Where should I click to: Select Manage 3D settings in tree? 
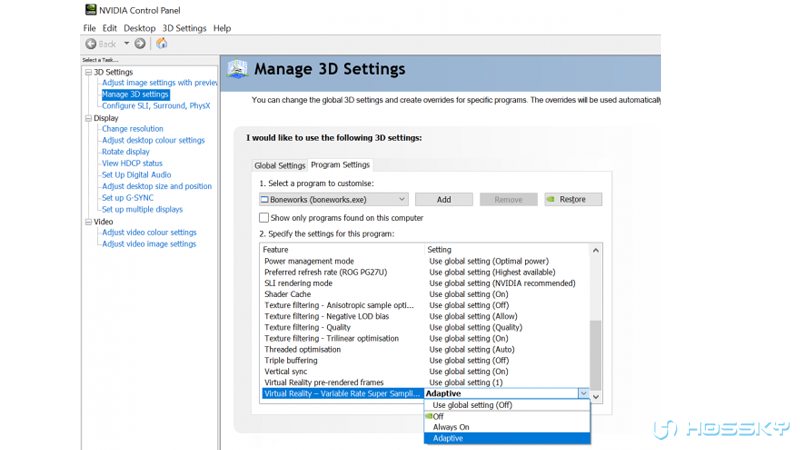[x=135, y=94]
